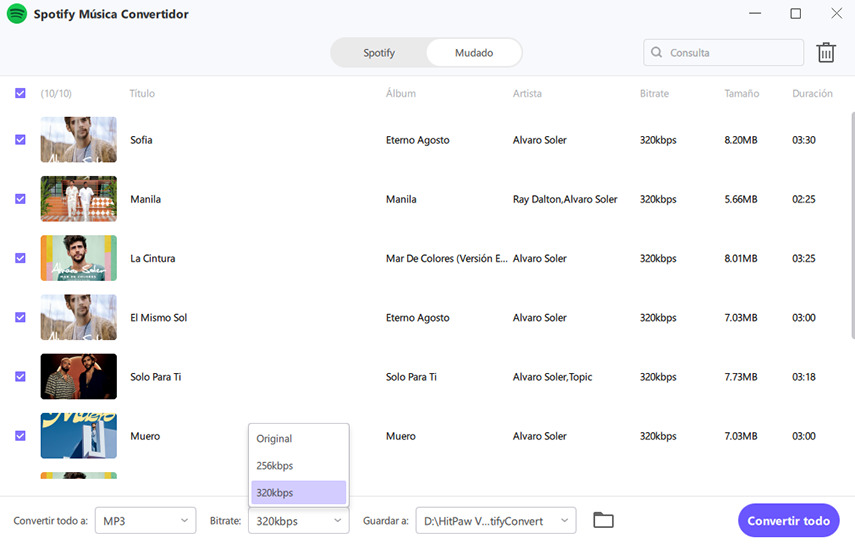Click the Bitrate column header
The width and height of the screenshot is (855, 544).
tap(654, 93)
